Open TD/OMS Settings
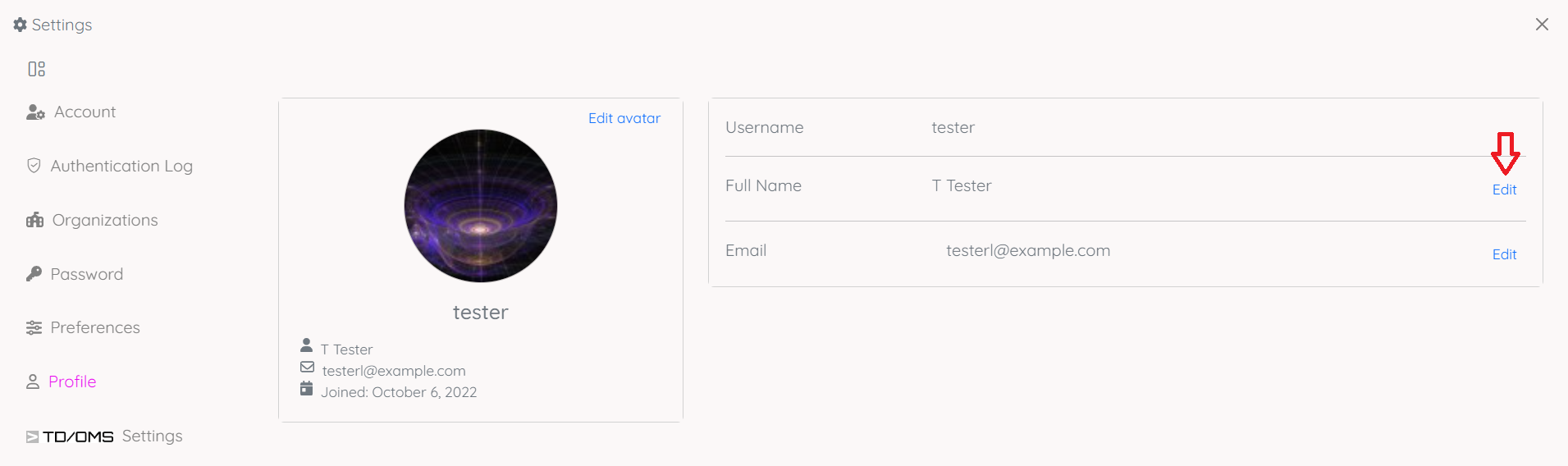Screen dimensions: 1568x466 click(112, 436)
